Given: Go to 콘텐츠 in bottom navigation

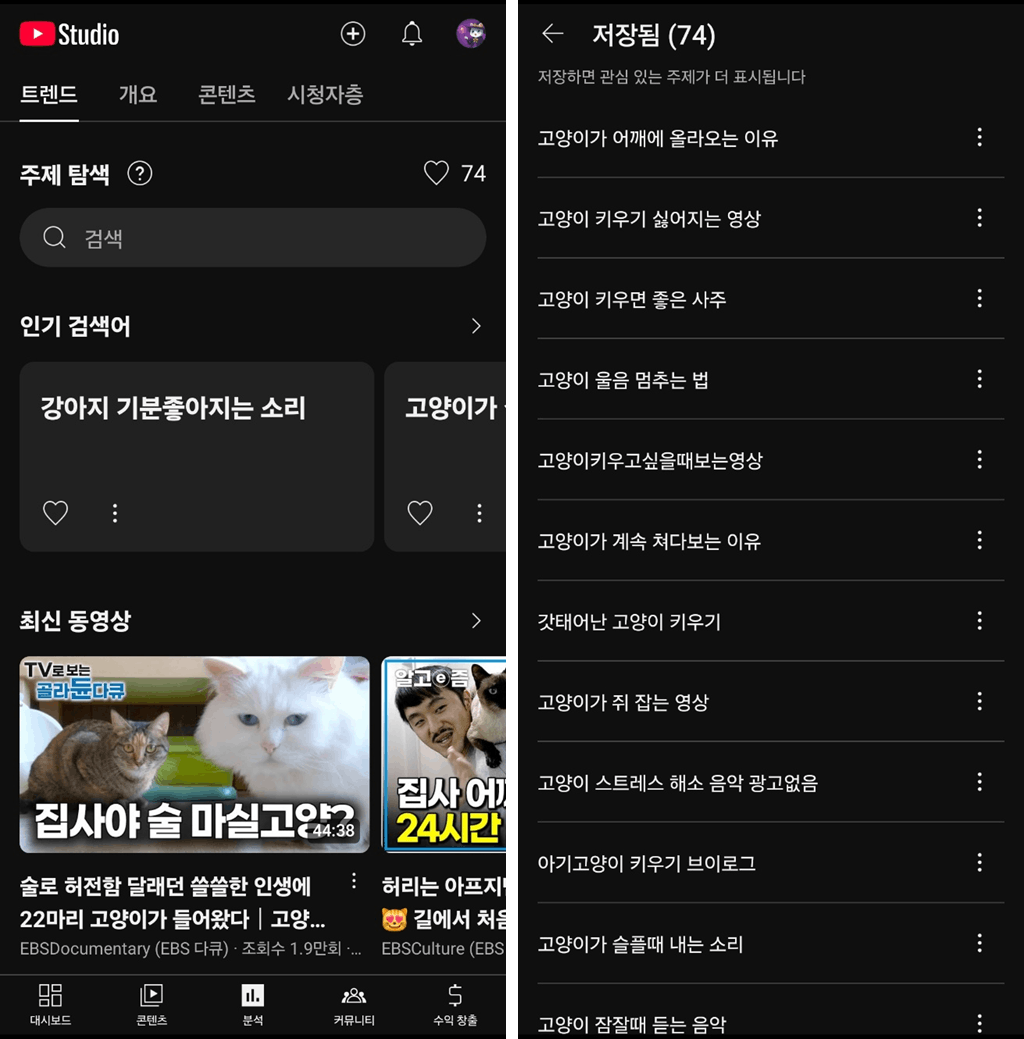Looking at the screenshot, I should click(152, 1005).
